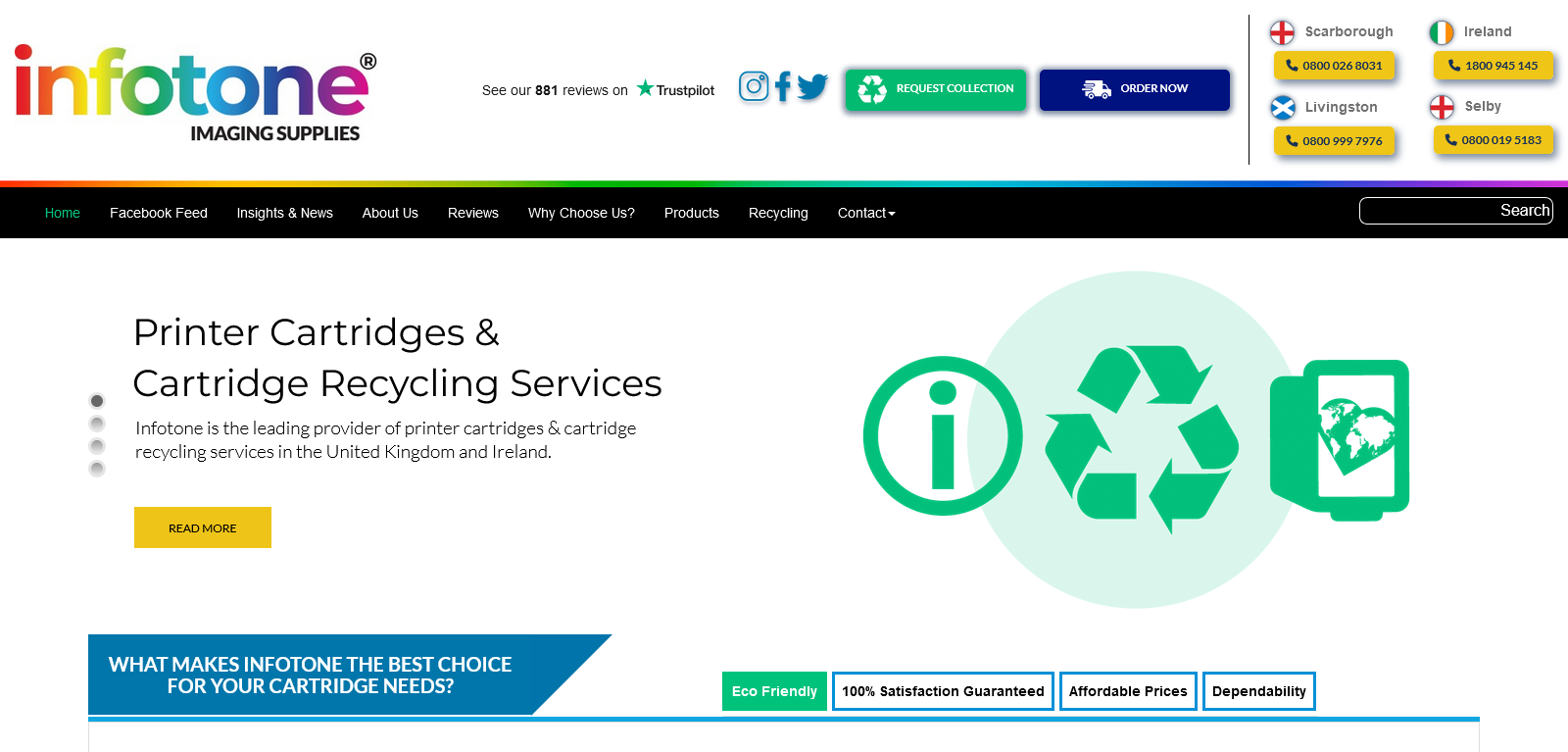This screenshot has width=1568, height=752.
Task: Click the Ireland flag icon
Action: pyautogui.click(x=1442, y=32)
